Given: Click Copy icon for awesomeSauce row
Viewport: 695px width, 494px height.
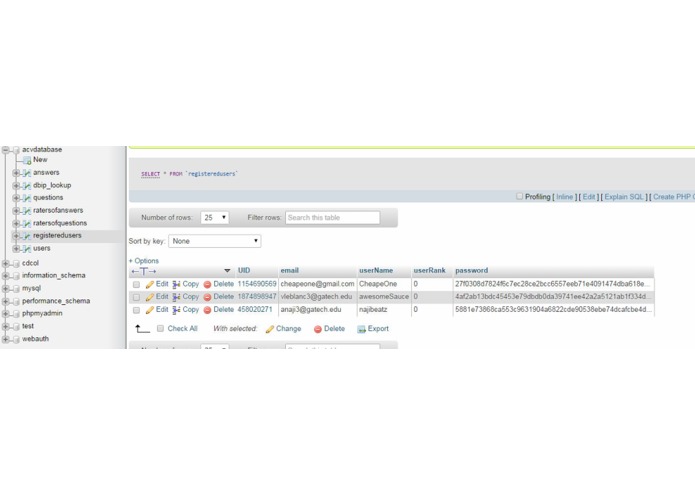Looking at the screenshot, I should point(176,297).
